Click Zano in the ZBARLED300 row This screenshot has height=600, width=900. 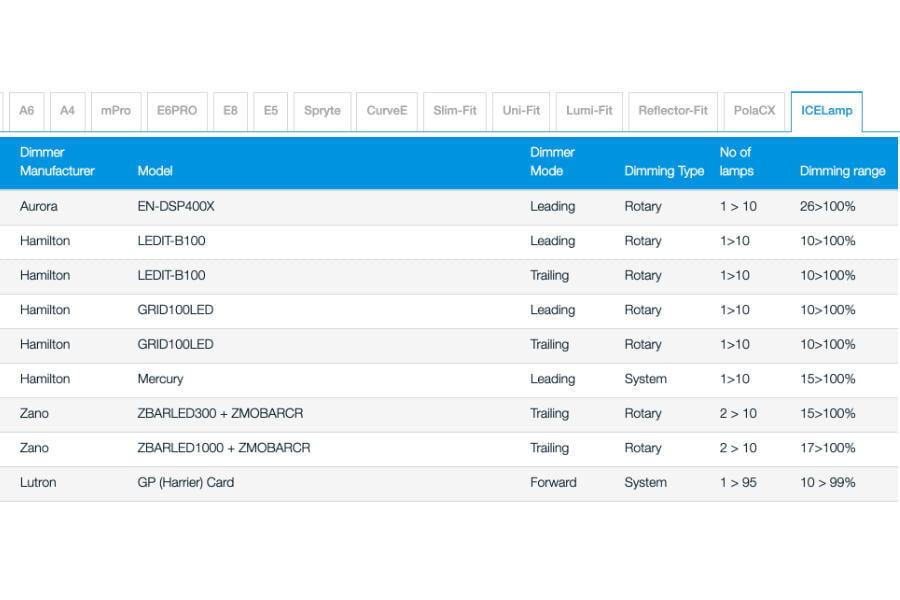tap(34, 413)
